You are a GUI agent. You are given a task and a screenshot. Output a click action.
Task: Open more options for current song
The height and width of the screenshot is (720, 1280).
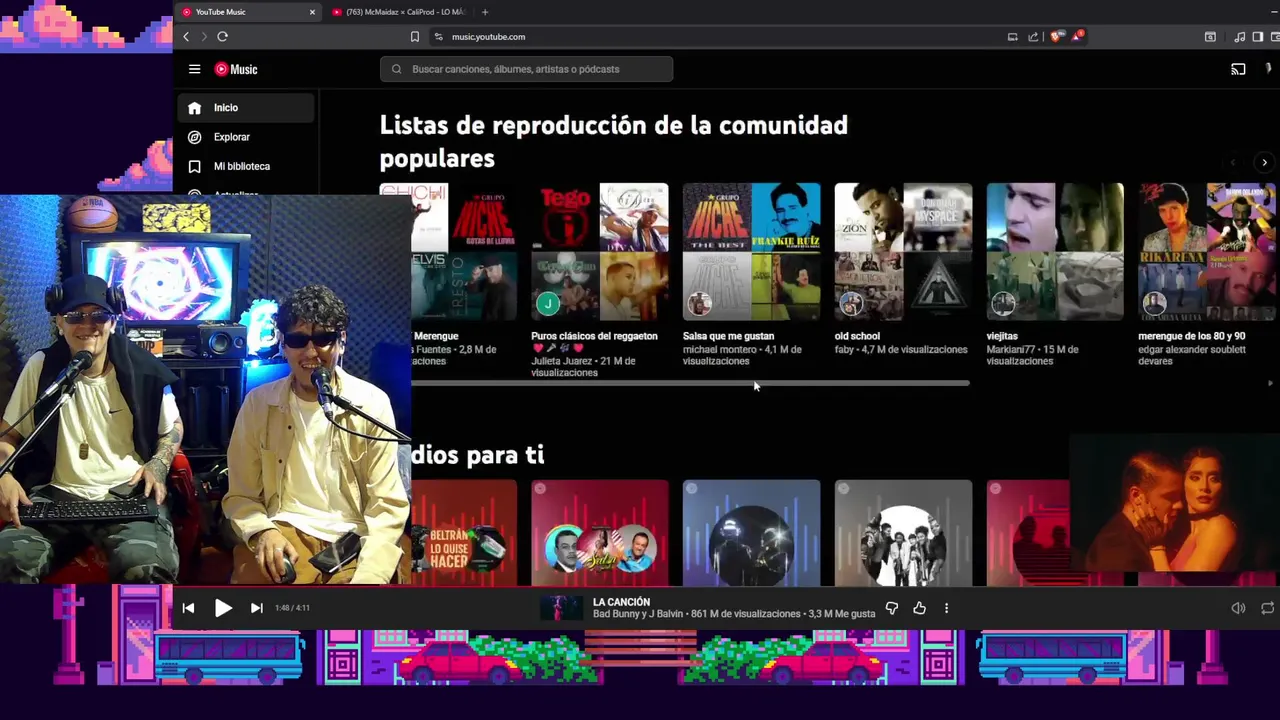946,608
